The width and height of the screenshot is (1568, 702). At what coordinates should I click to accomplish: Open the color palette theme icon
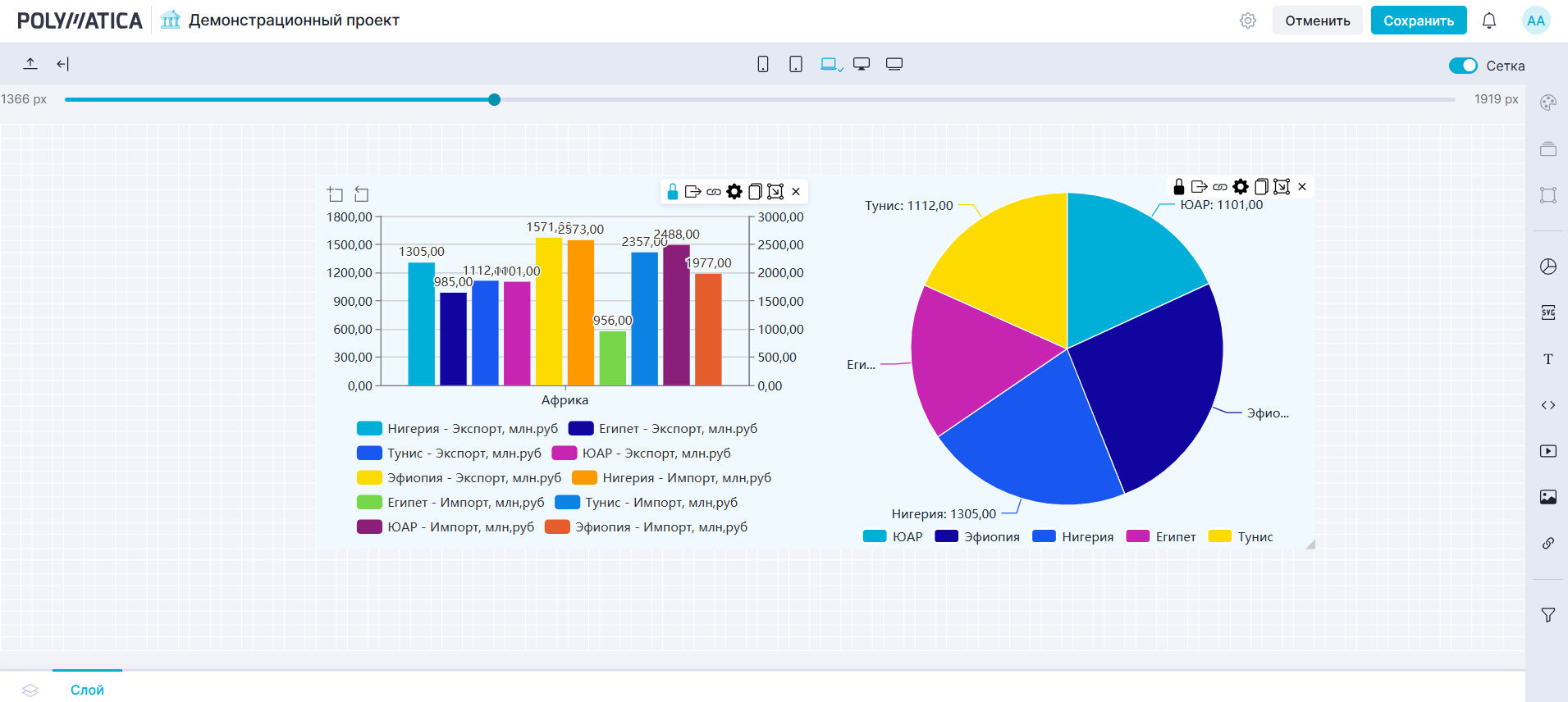[1547, 103]
